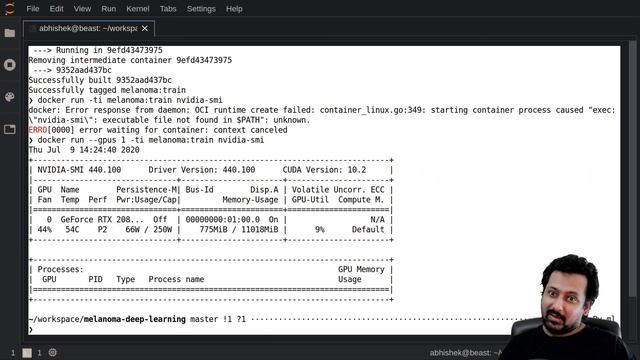
Task: Open the Edit menu
Action: (56, 9)
